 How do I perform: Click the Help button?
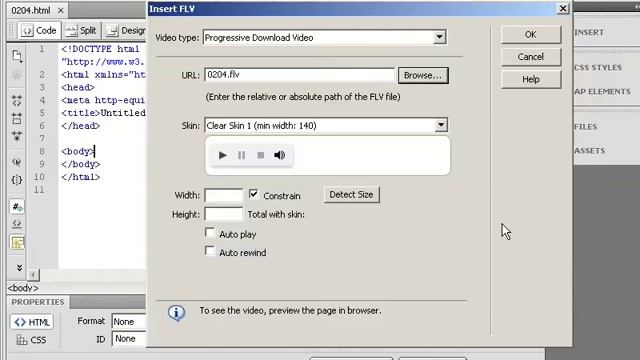click(531, 79)
